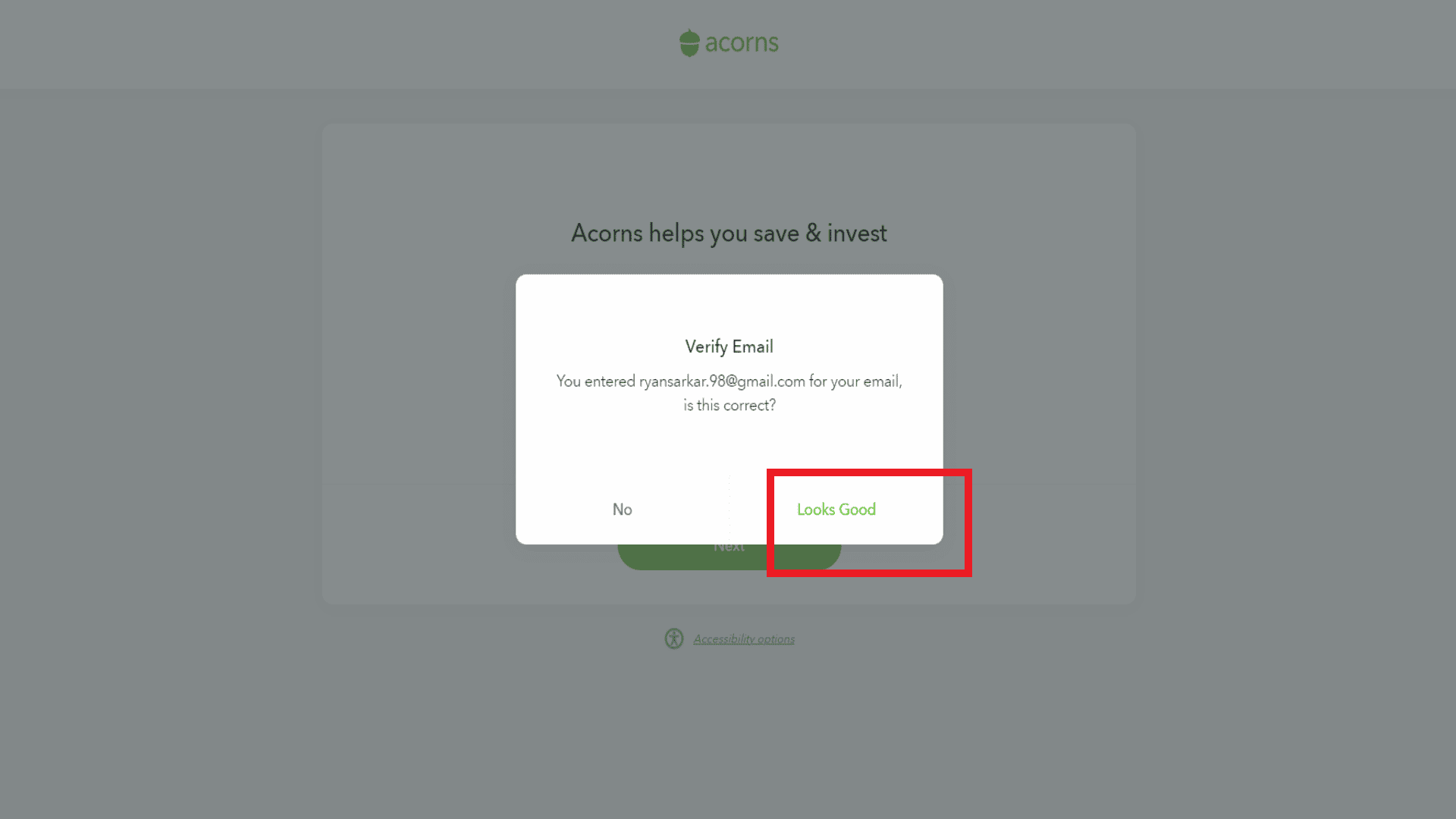Click the 'is this correct?' line
Screen dimensions: 1456x819
(729, 406)
